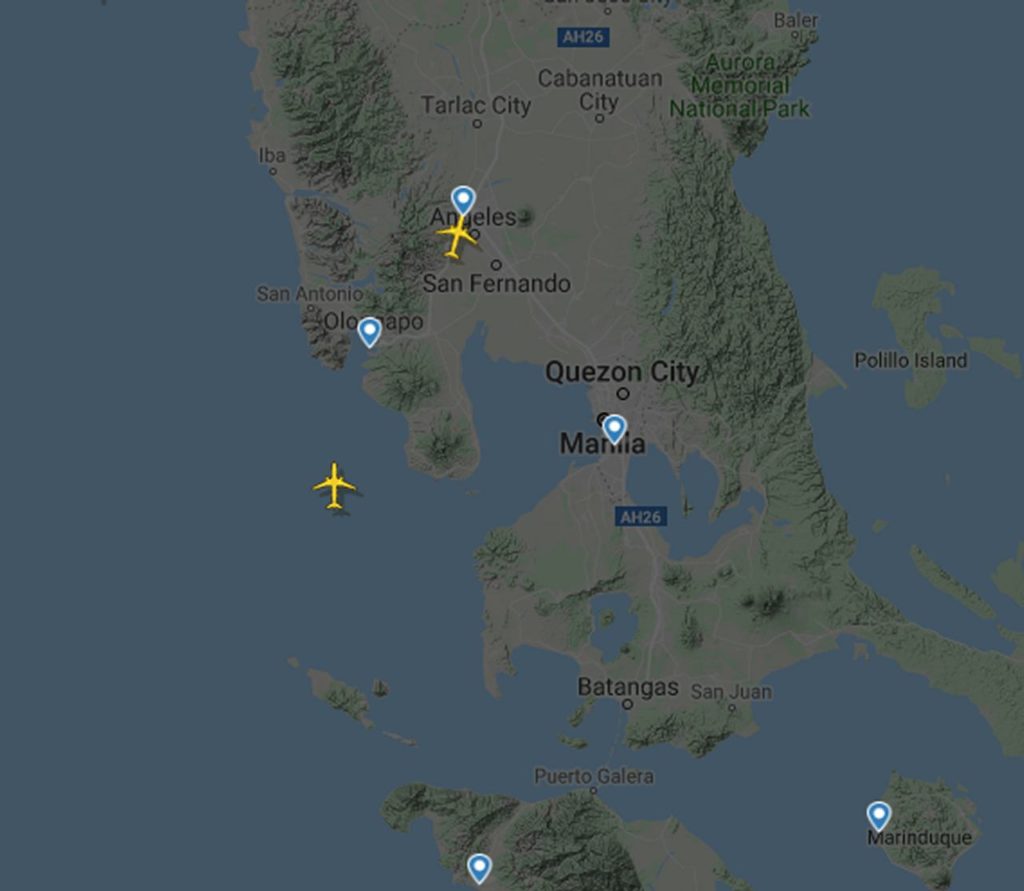Viewport: 1024px width, 891px height.
Task: Open the Marinduque airport pin
Action: click(x=878, y=817)
